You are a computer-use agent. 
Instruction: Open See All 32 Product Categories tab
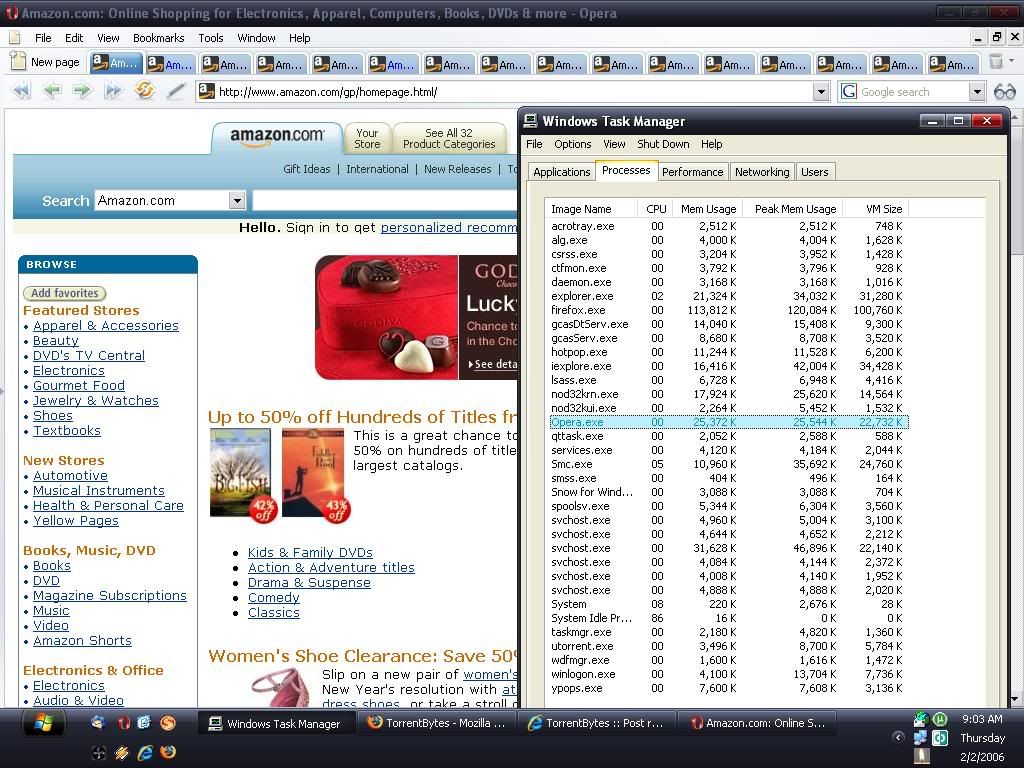tap(449, 138)
